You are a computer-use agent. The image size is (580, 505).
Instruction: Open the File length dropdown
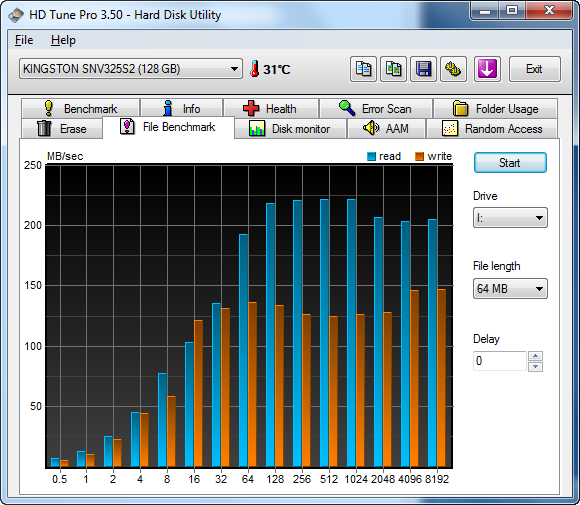pyautogui.click(x=510, y=289)
